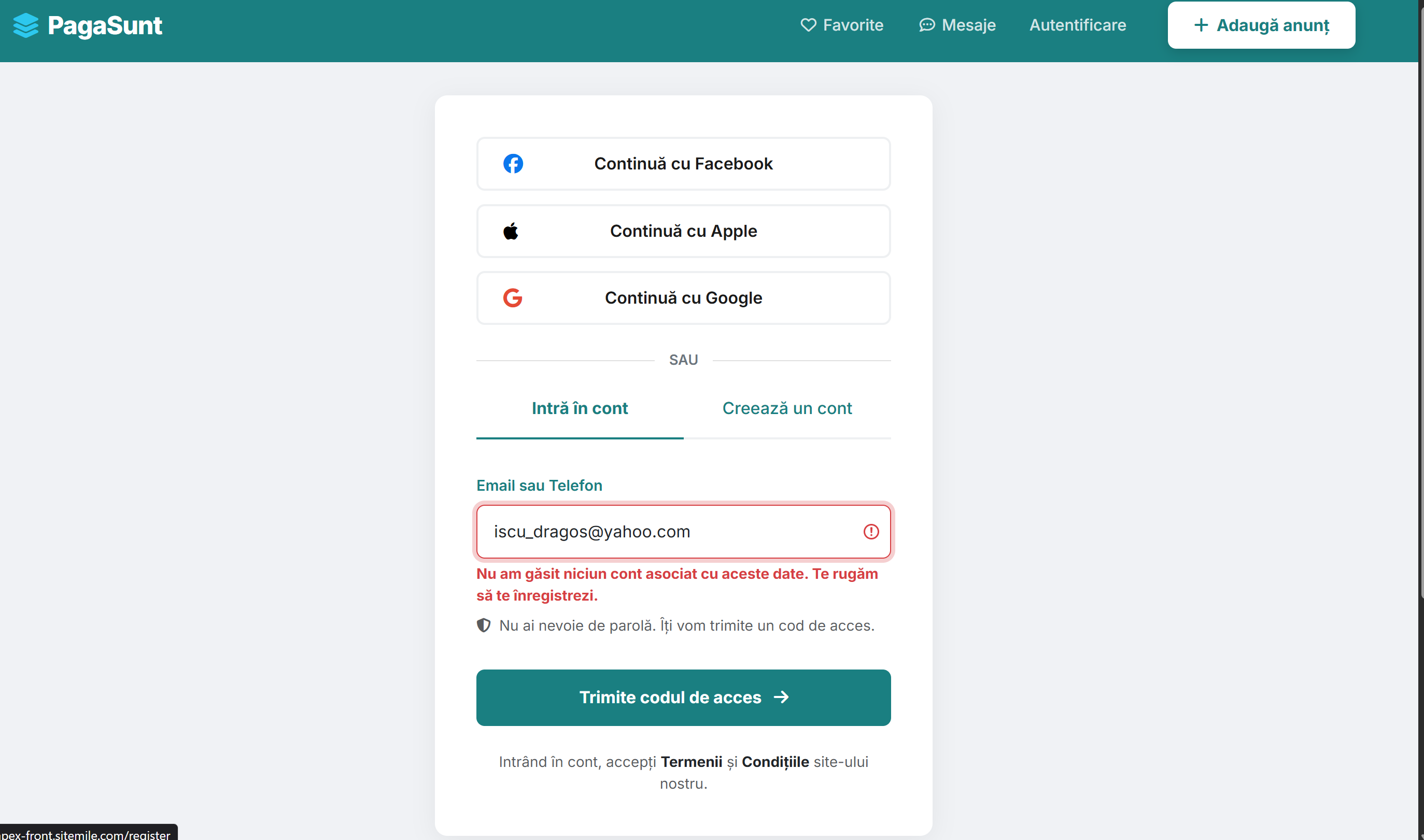Select the Intră în cont tab
This screenshot has width=1424, height=840.
pyautogui.click(x=579, y=408)
